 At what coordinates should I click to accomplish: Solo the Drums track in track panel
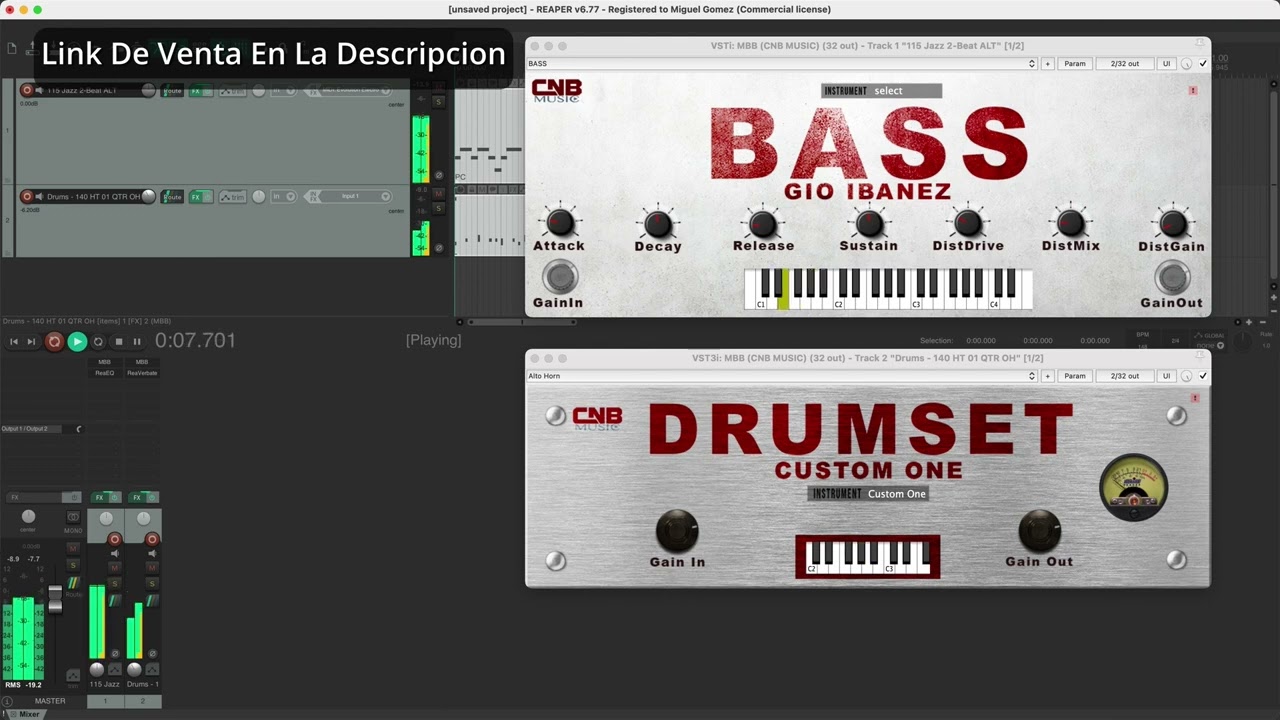tap(438, 208)
